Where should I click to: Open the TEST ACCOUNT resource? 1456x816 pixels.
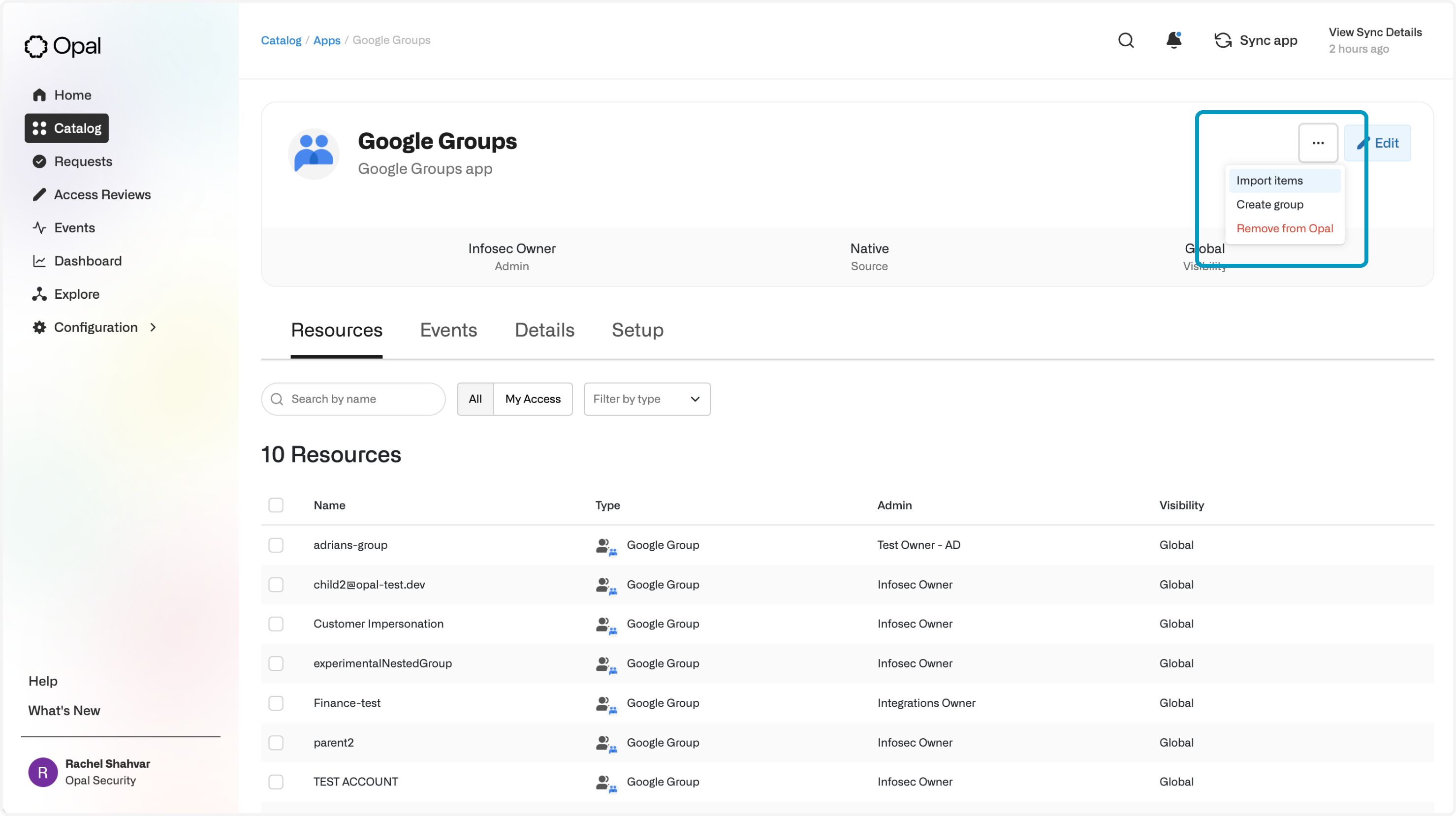point(355,782)
